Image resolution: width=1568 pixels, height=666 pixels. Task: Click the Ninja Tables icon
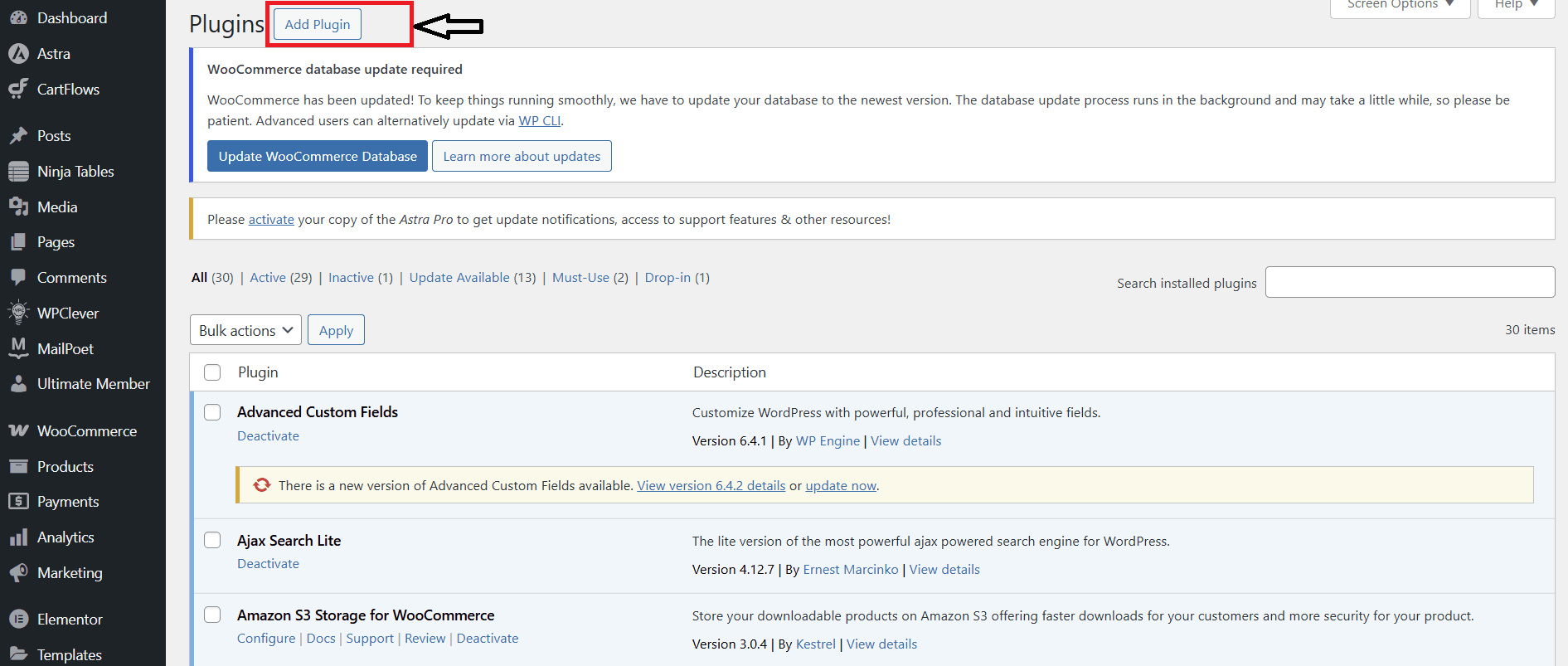(18, 171)
